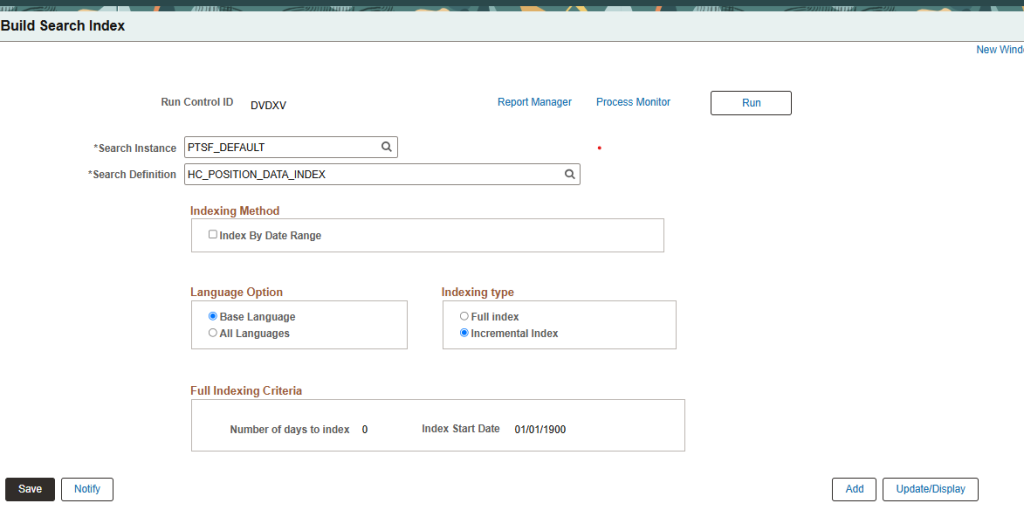Open the Report Manager link
The height and width of the screenshot is (517, 1024).
[534, 102]
